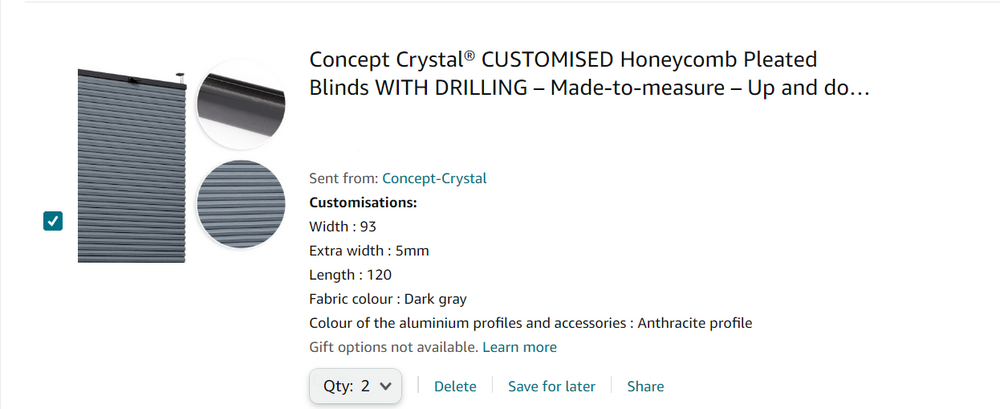Delete this item from the basket
The image size is (1000, 409).
tap(455, 386)
